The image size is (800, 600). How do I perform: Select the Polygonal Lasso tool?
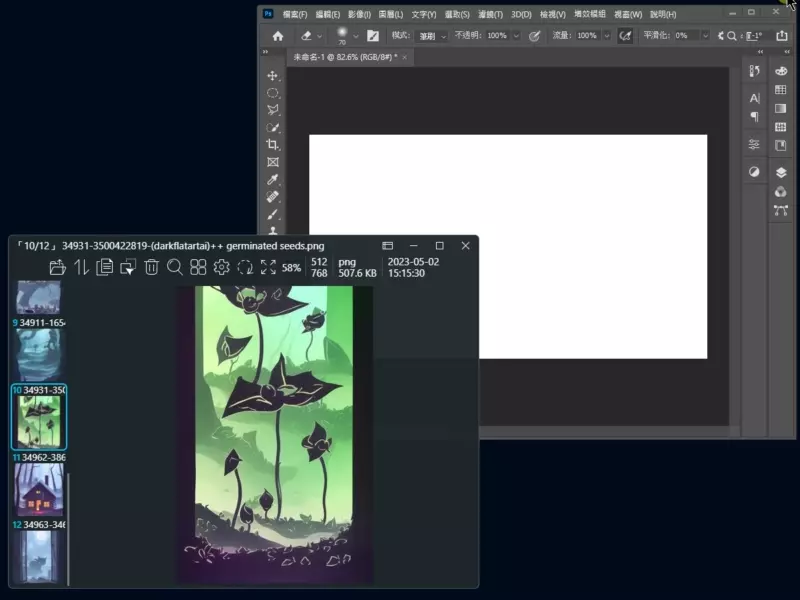[272, 110]
